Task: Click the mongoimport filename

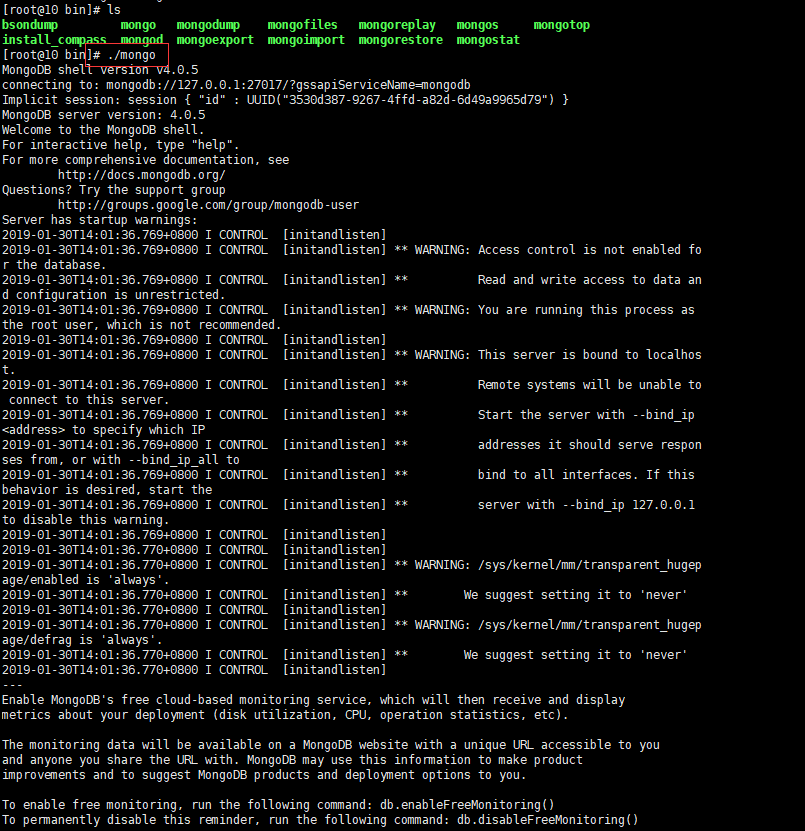Action: coord(306,40)
